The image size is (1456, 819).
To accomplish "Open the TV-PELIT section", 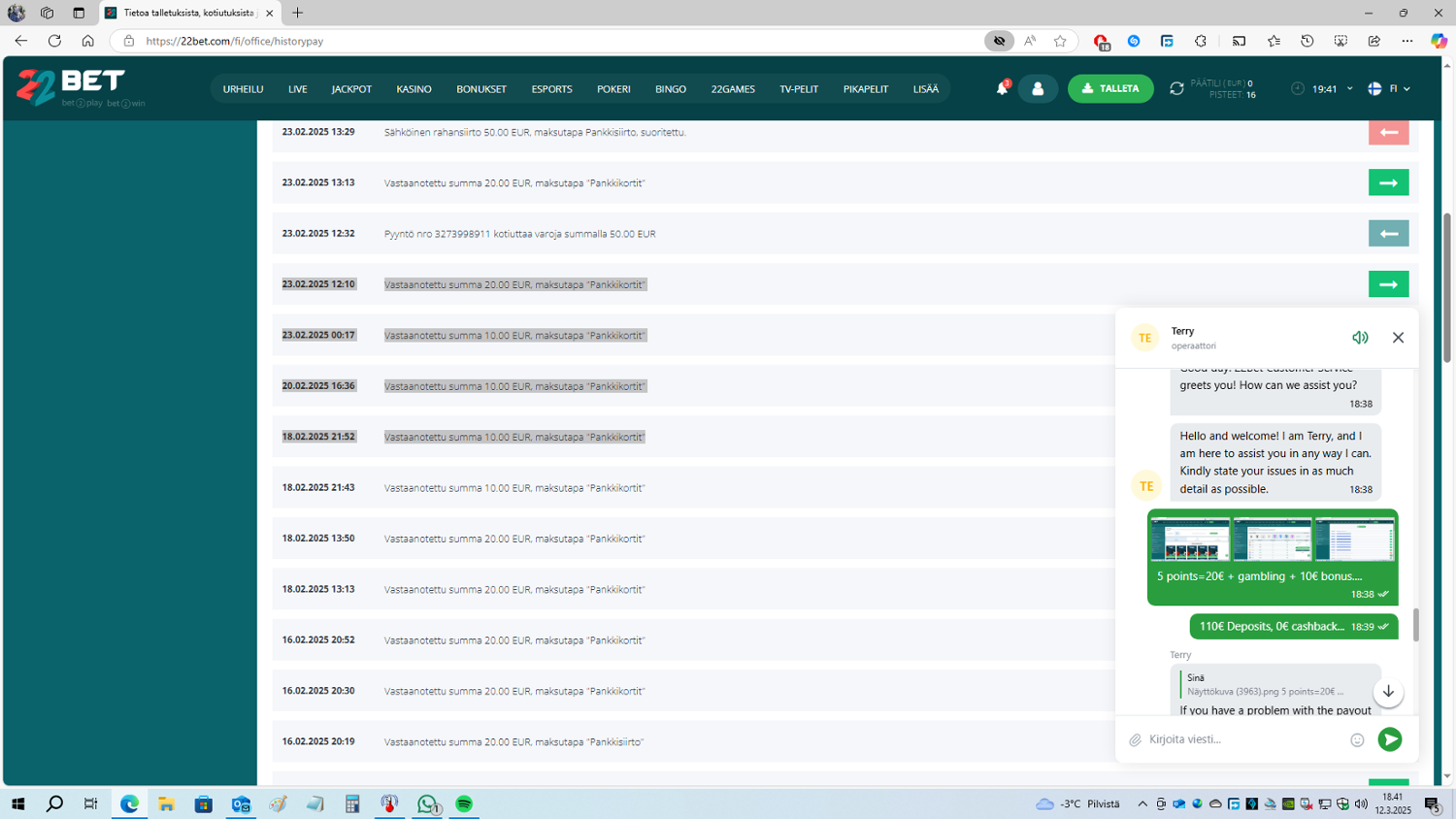I will coord(799,89).
